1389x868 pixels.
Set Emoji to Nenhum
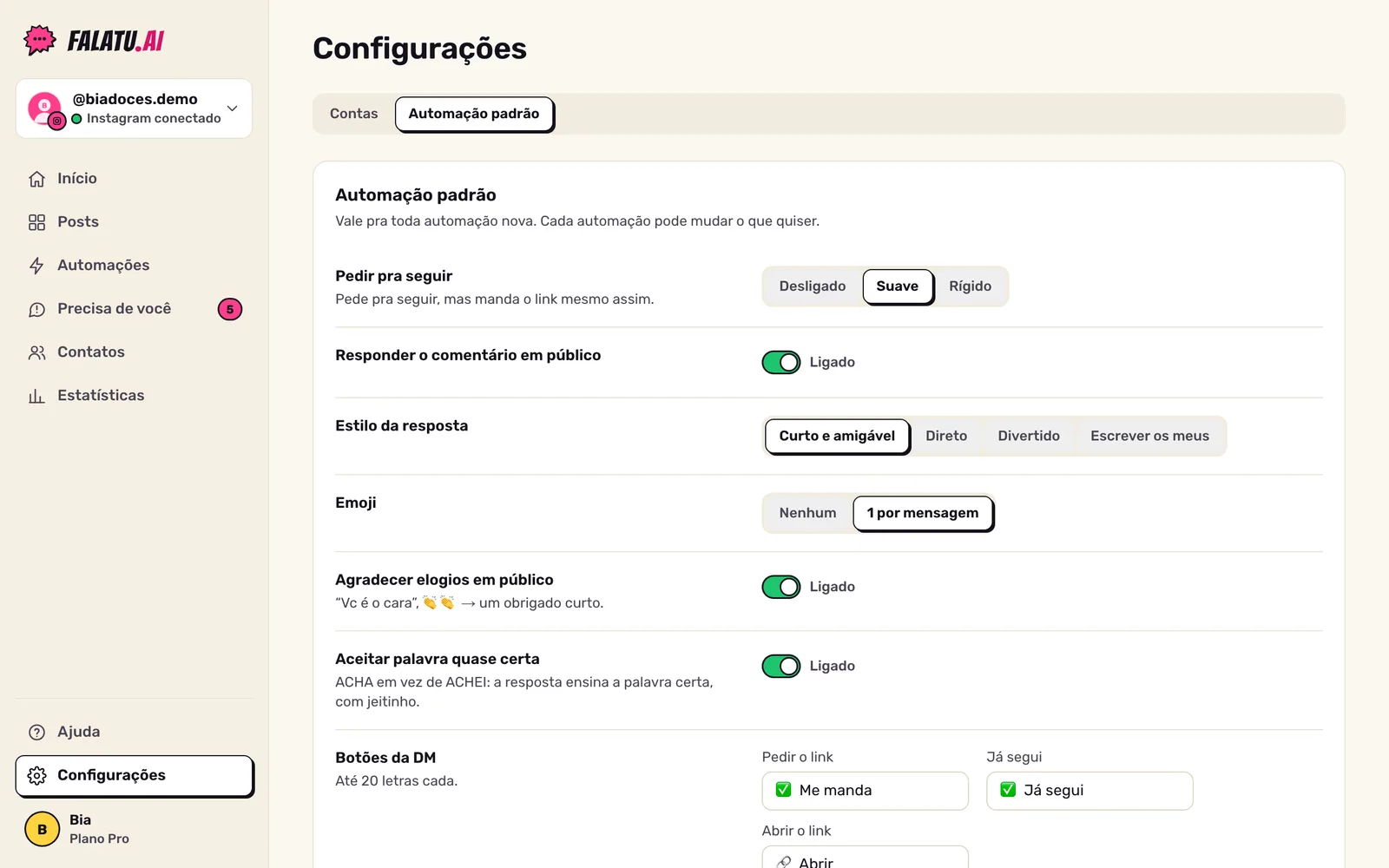point(808,513)
